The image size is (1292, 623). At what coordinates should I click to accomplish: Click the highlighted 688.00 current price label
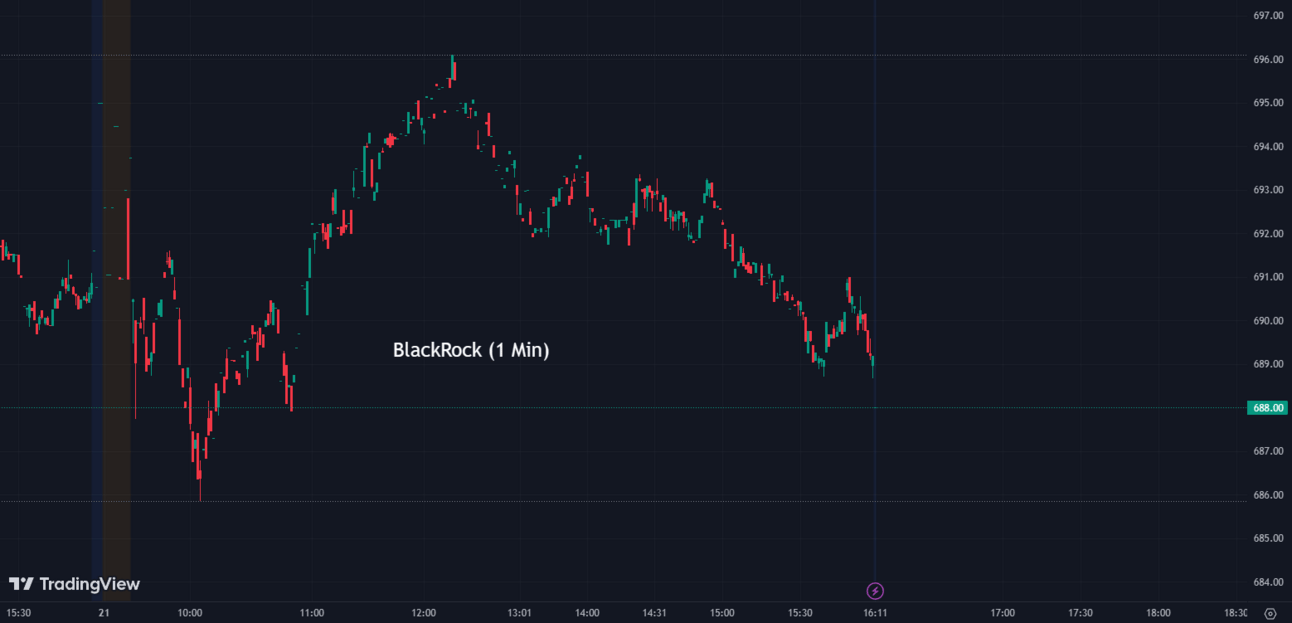(1268, 408)
